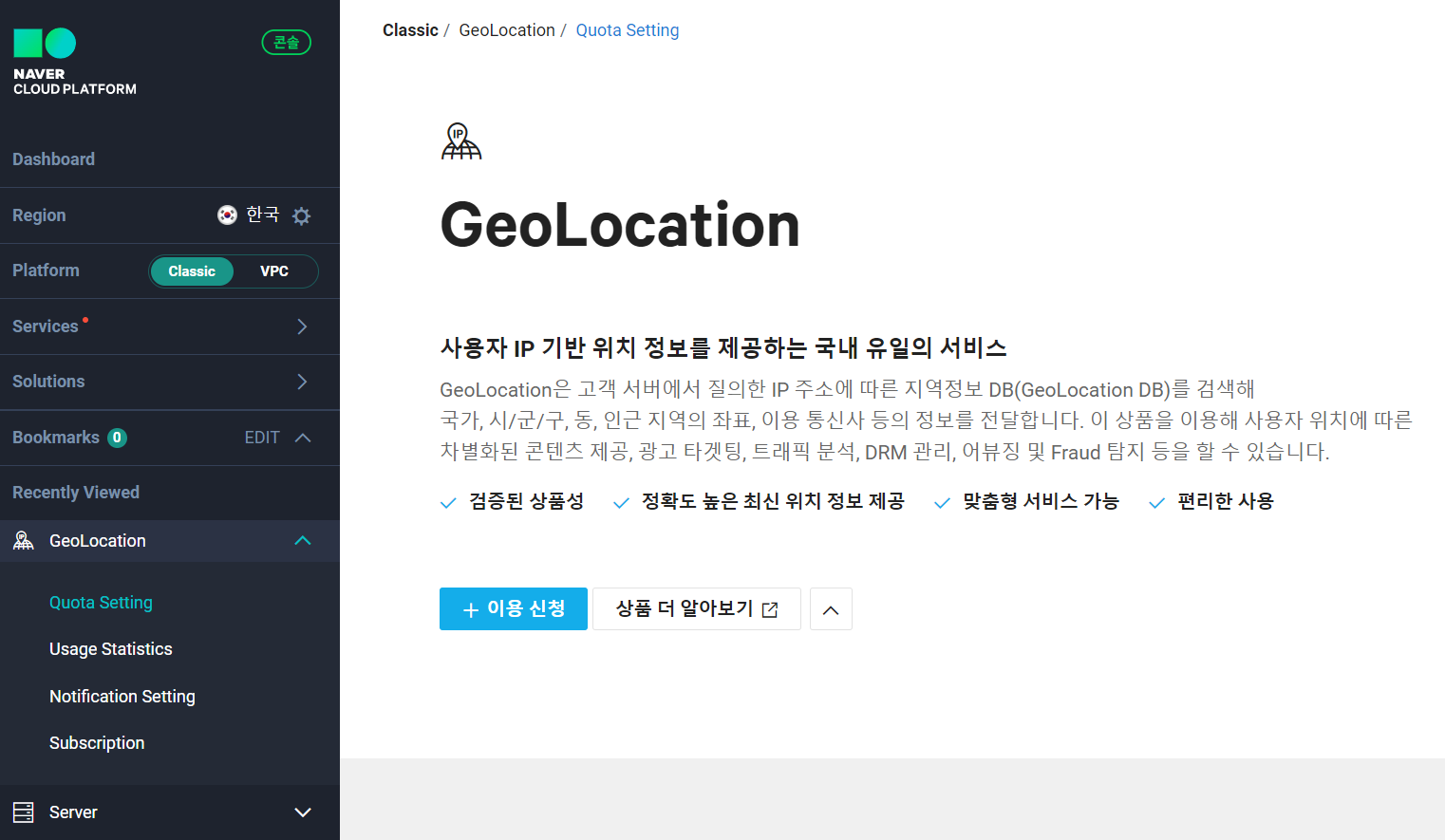Click the 편리한 사용 feature text
The image size is (1445, 840).
click(1226, 501)
